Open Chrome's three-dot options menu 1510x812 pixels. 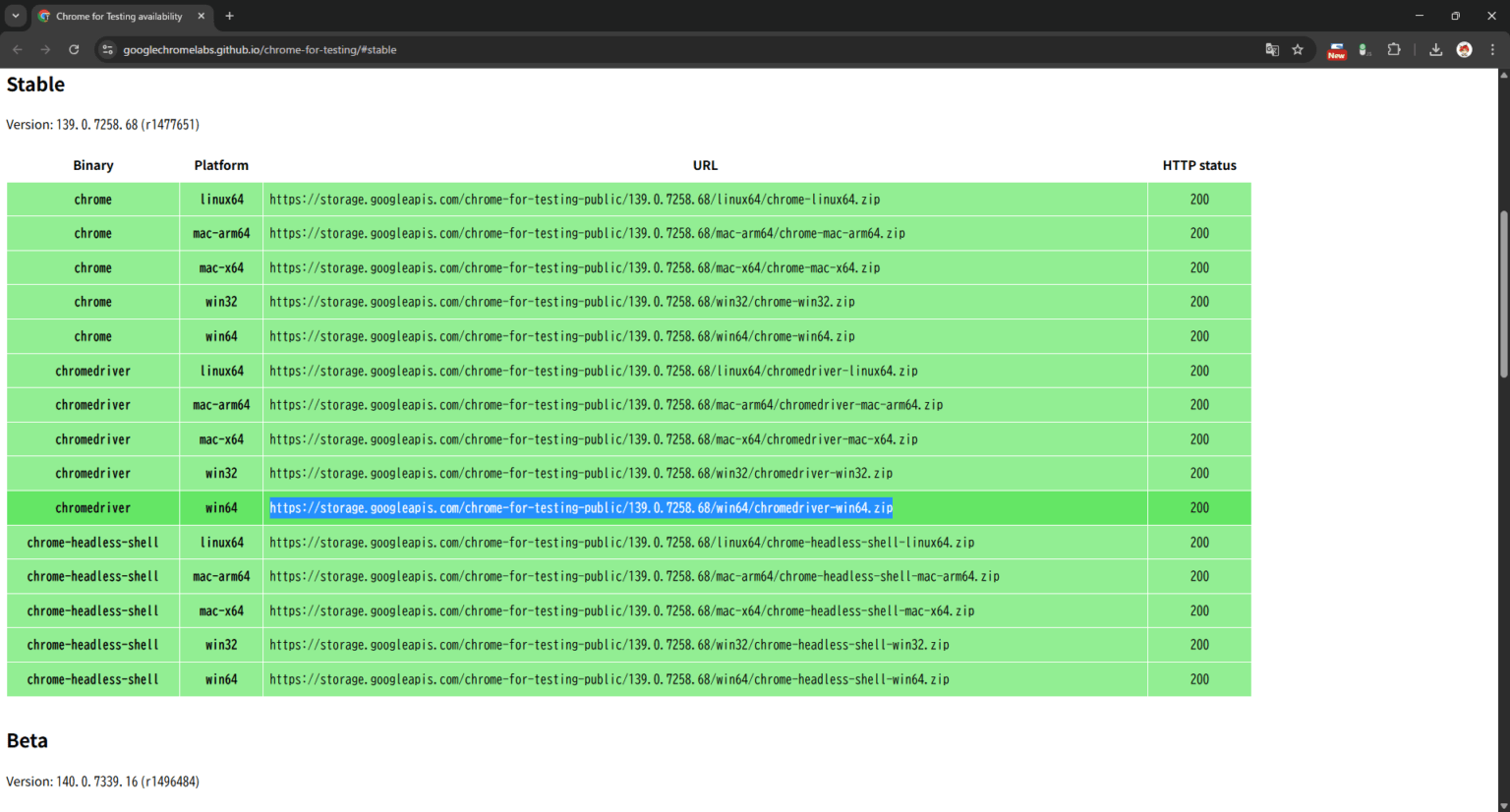point(1494,49)
